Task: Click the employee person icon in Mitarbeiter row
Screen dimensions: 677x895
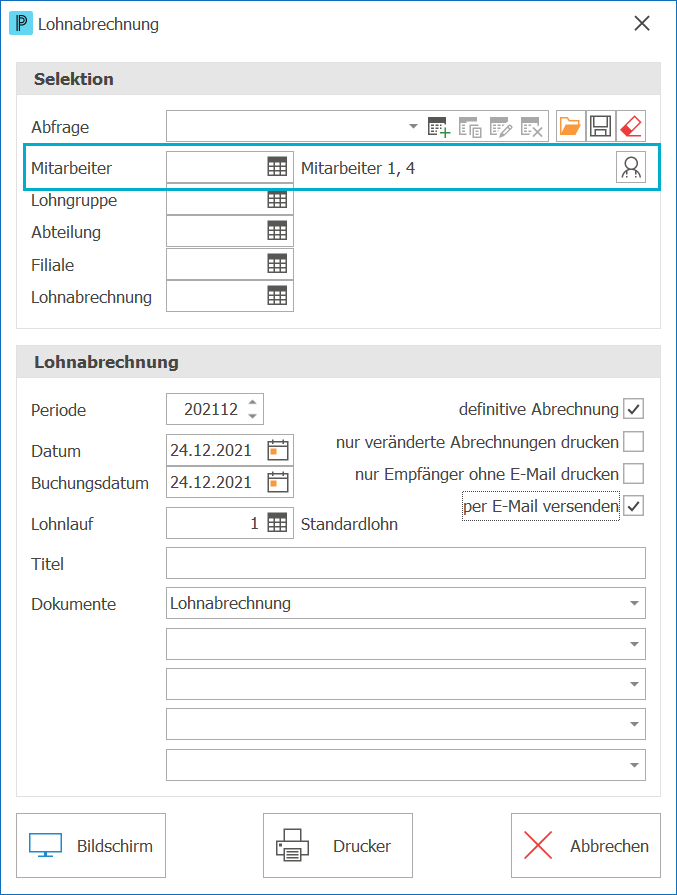Action: [631, 167]
